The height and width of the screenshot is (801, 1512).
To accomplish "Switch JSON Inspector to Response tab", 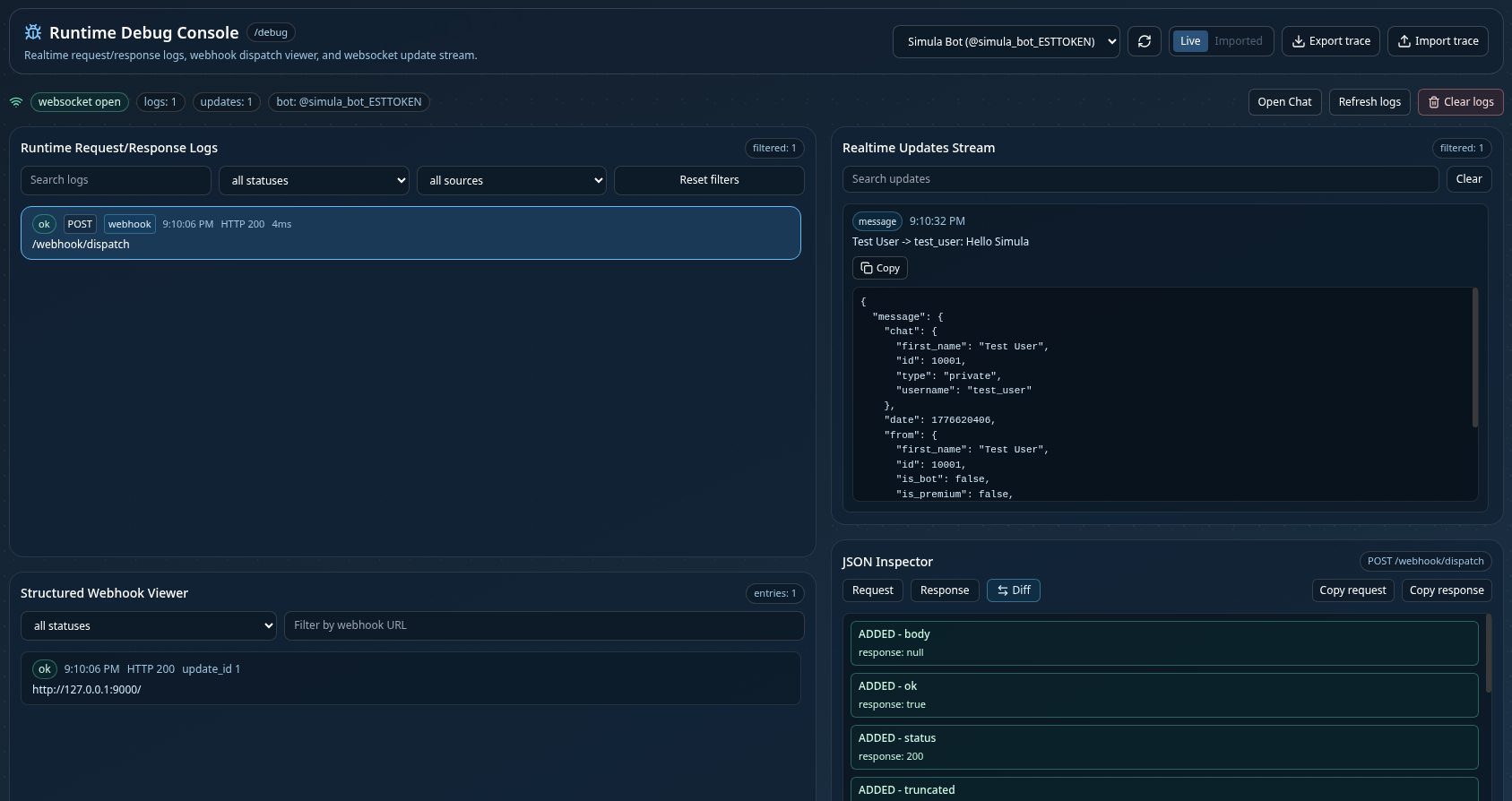I will pos(945,590).
